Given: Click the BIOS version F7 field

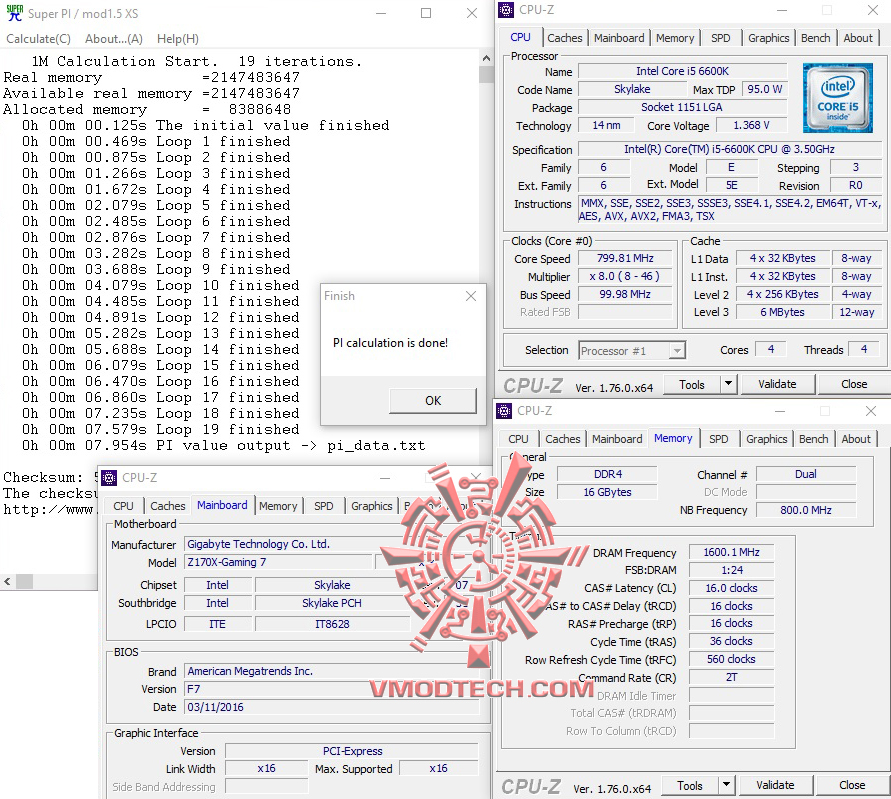Looking at the screenshot, I should [332, 689].
